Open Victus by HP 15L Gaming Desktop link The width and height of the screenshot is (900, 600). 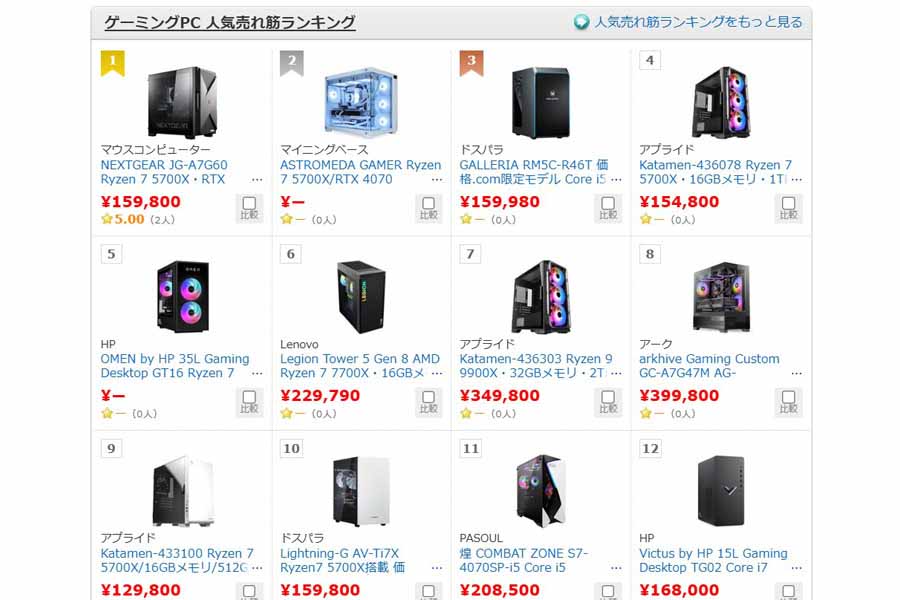pyautogui.click(x=713, y=560)
